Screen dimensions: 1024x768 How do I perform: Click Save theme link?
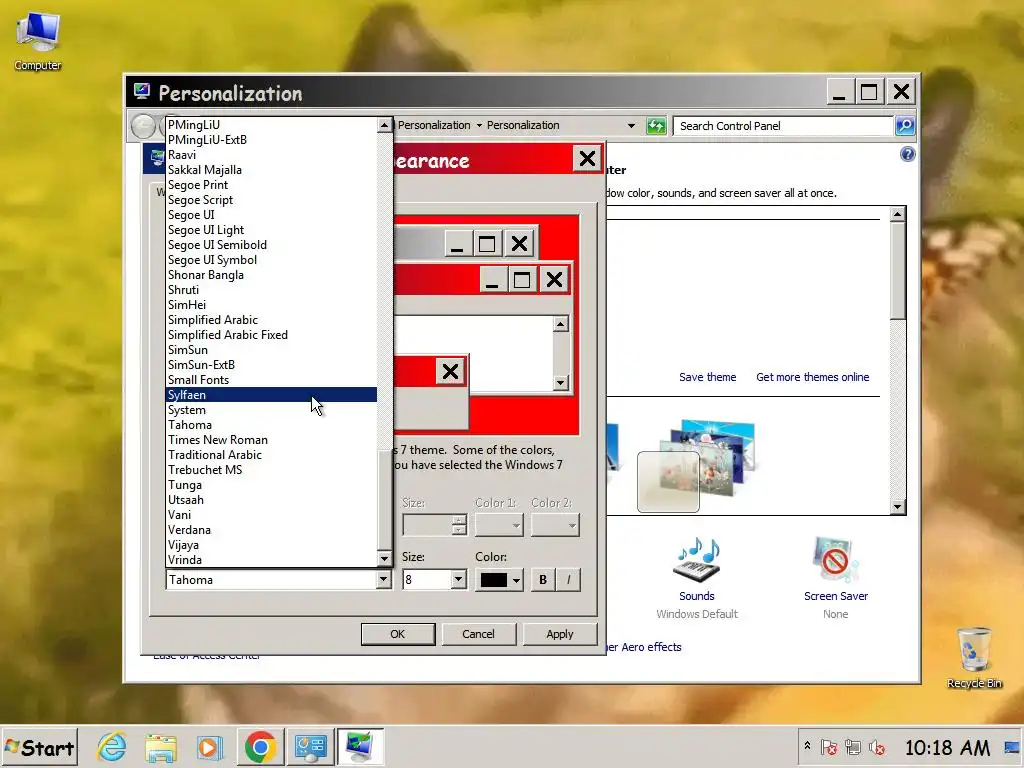(x=707, y=377)
